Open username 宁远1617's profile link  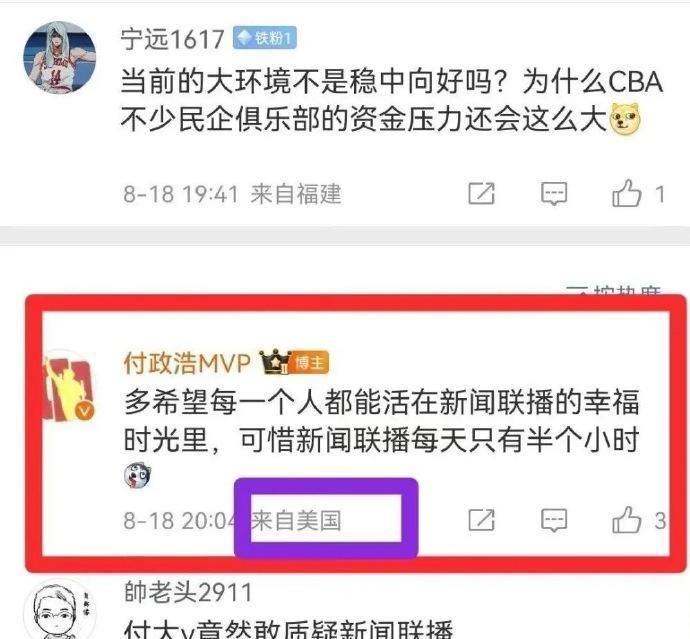[172, 39]
